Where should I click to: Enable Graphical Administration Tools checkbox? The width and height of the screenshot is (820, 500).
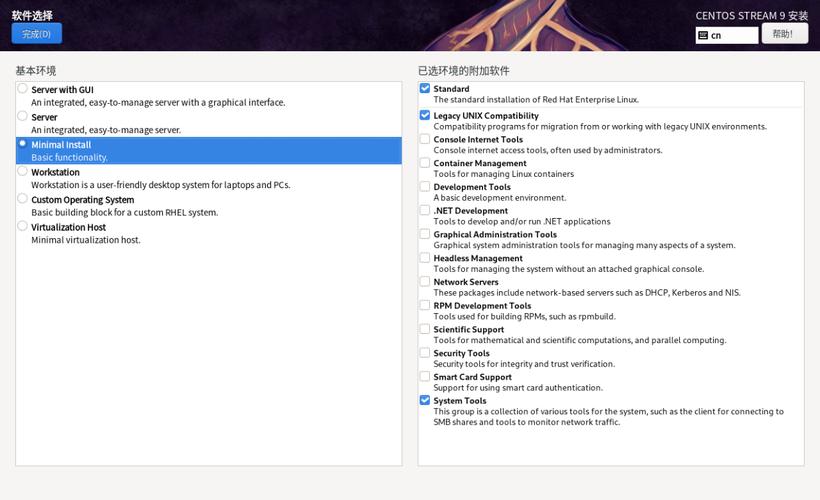coord(425,234)
